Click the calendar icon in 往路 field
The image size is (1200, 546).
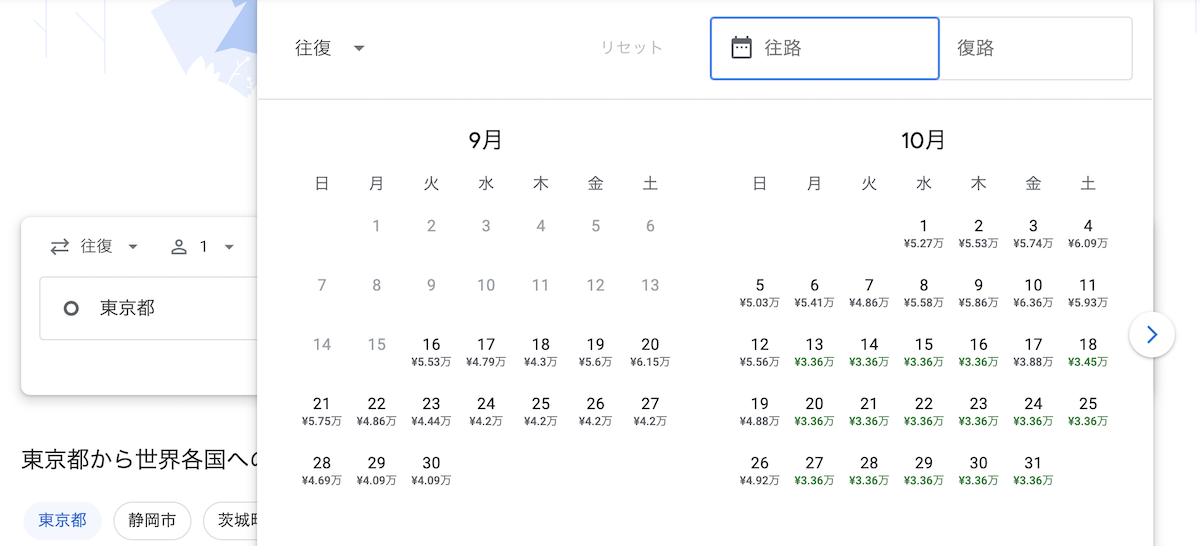741,47
